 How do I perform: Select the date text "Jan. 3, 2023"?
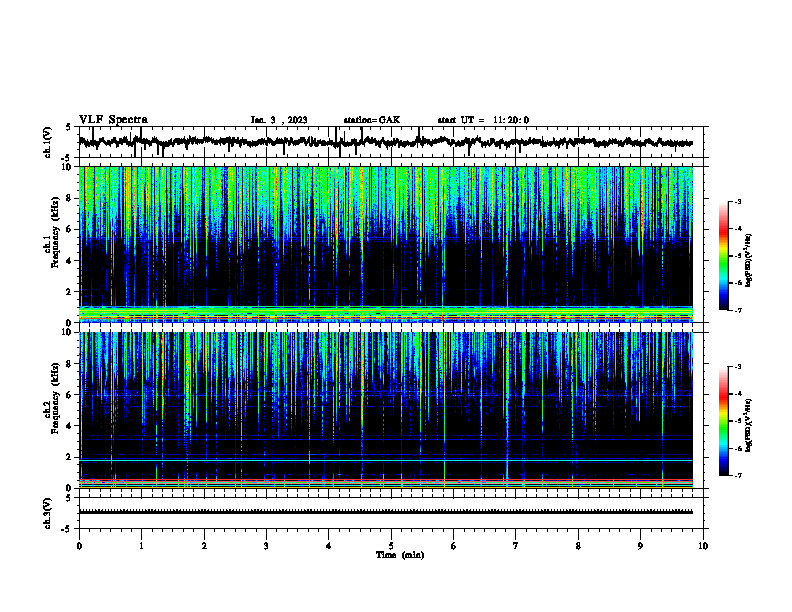pos(279,120)
